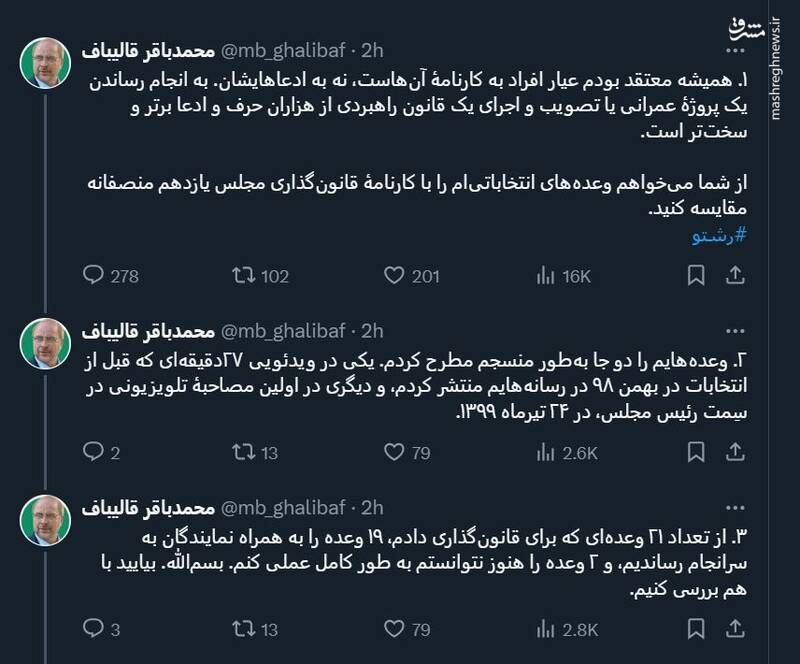View analytics for the 16K views tweet

click(546, 276)
